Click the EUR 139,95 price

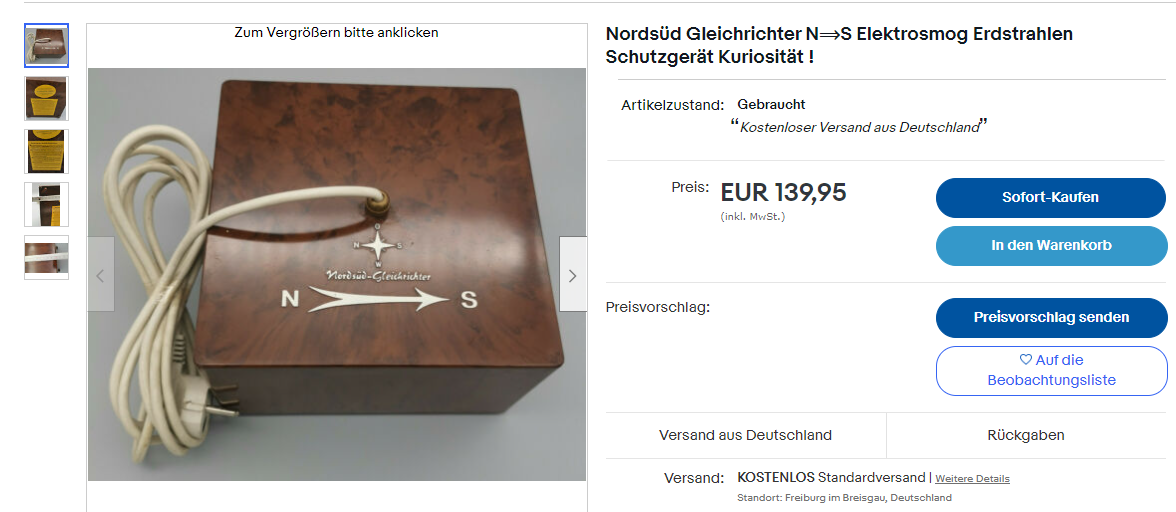coord(783,193)
